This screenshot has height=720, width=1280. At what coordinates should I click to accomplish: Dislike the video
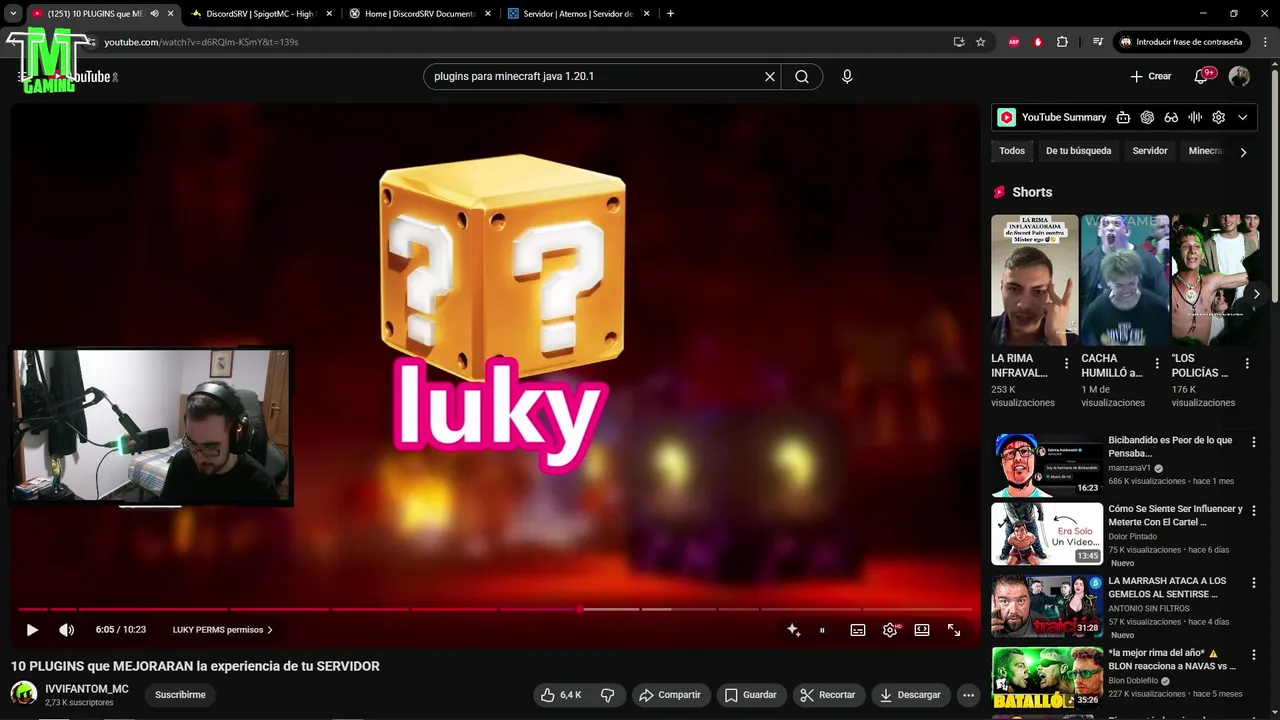coord(607,695)
